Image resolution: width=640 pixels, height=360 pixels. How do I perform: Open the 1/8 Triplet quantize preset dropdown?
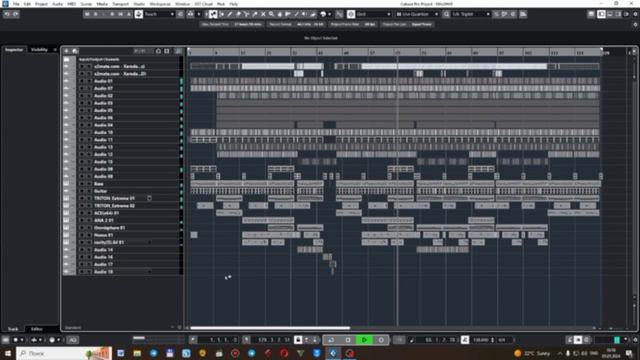[470, 14]
